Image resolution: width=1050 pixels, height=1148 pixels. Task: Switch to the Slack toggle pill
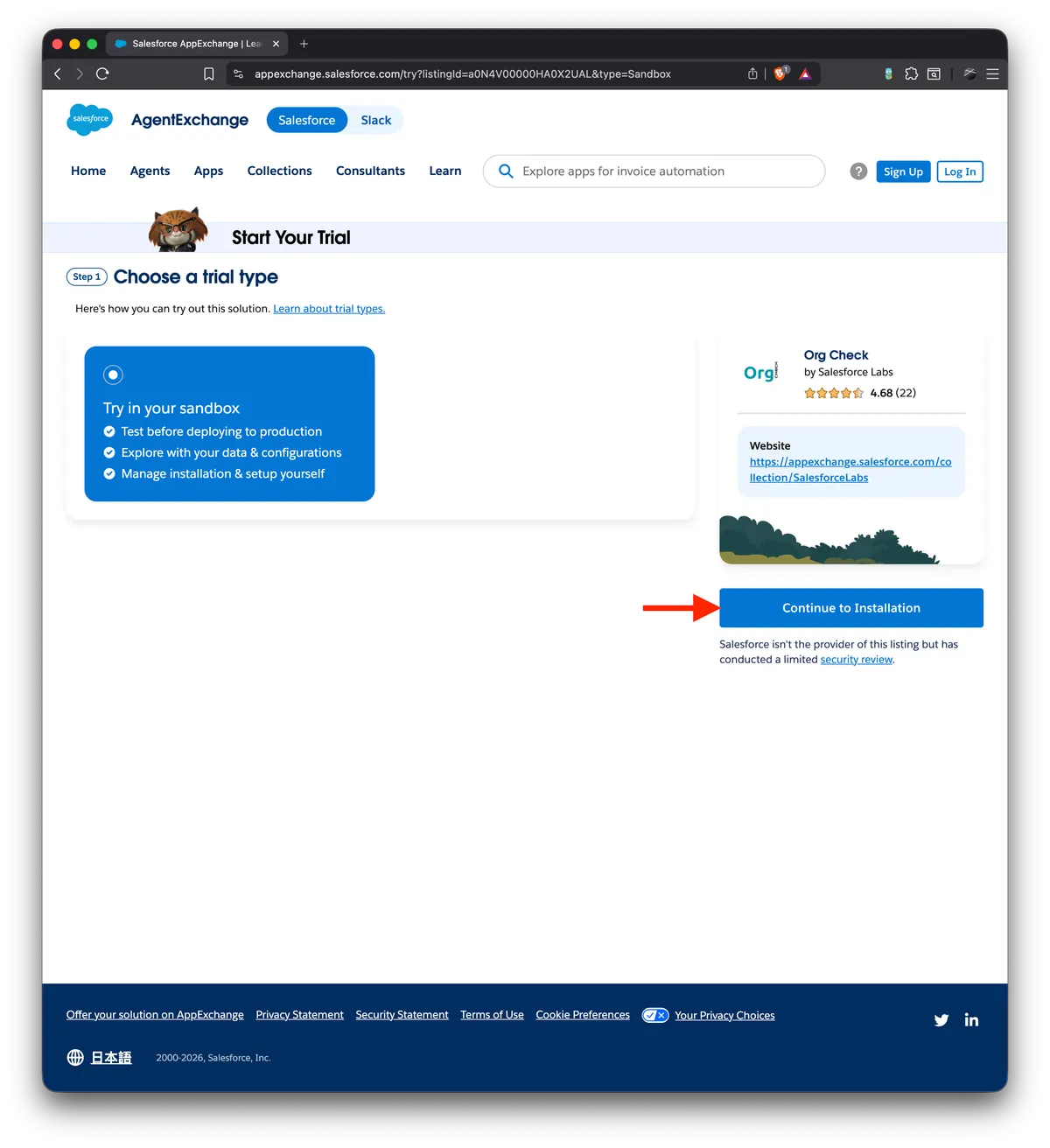pyautogui.click(x=376, y=121)
